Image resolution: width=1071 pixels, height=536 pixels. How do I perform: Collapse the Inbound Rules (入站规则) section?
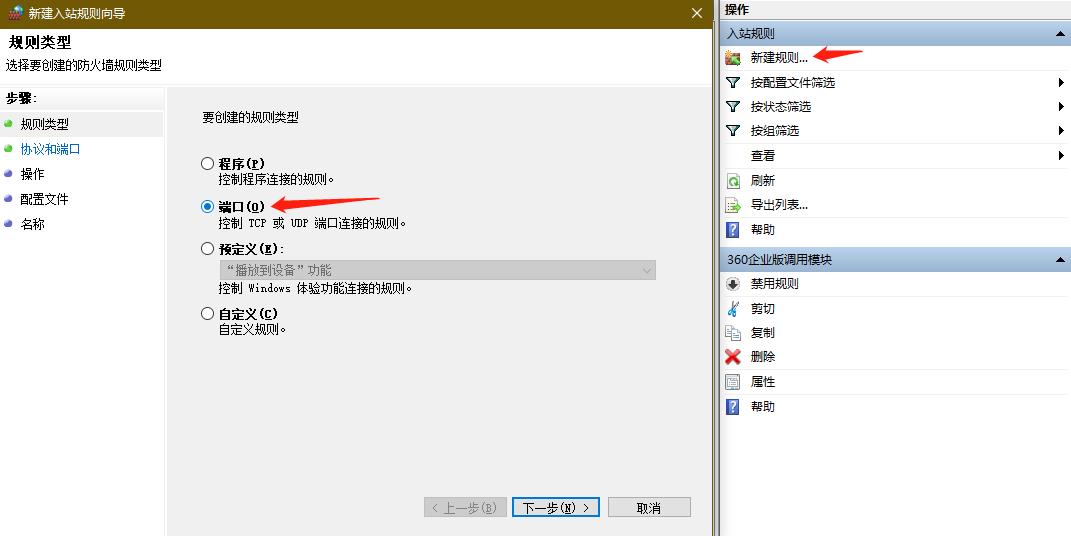coord(1060,34)
